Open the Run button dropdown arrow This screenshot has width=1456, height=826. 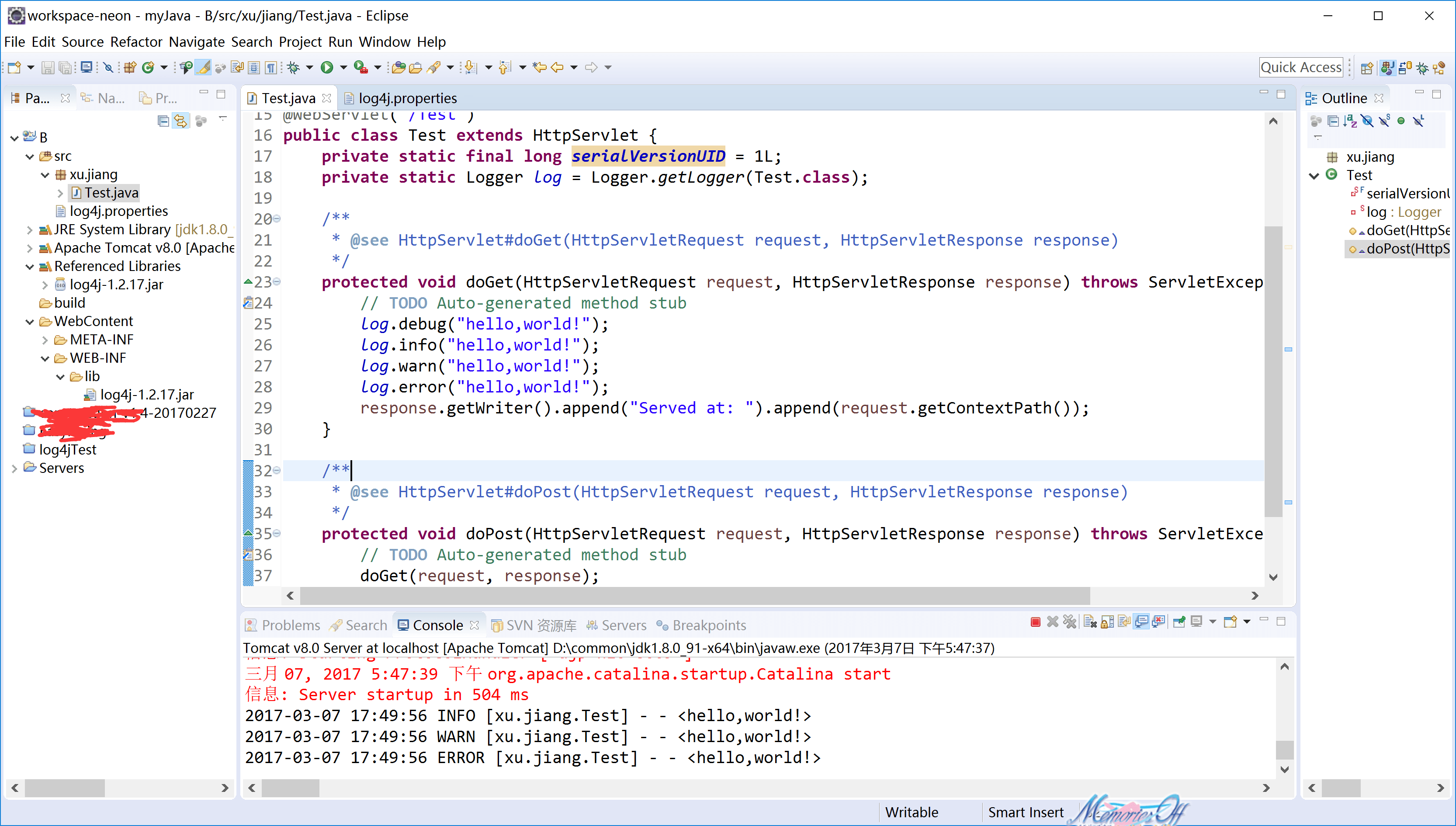pyautogui.click(x=343, y=67)
